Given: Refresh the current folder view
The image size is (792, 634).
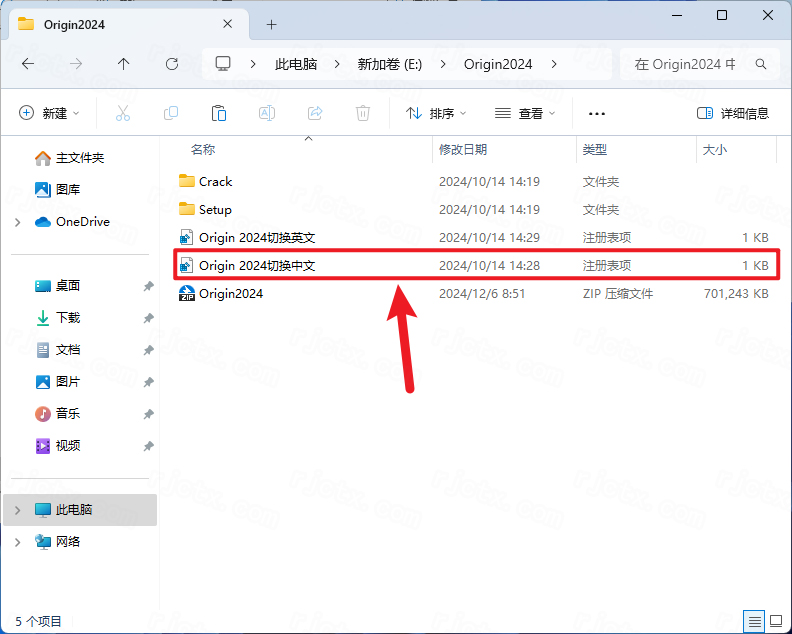Looking at the screenshot, I should [171, 64].
